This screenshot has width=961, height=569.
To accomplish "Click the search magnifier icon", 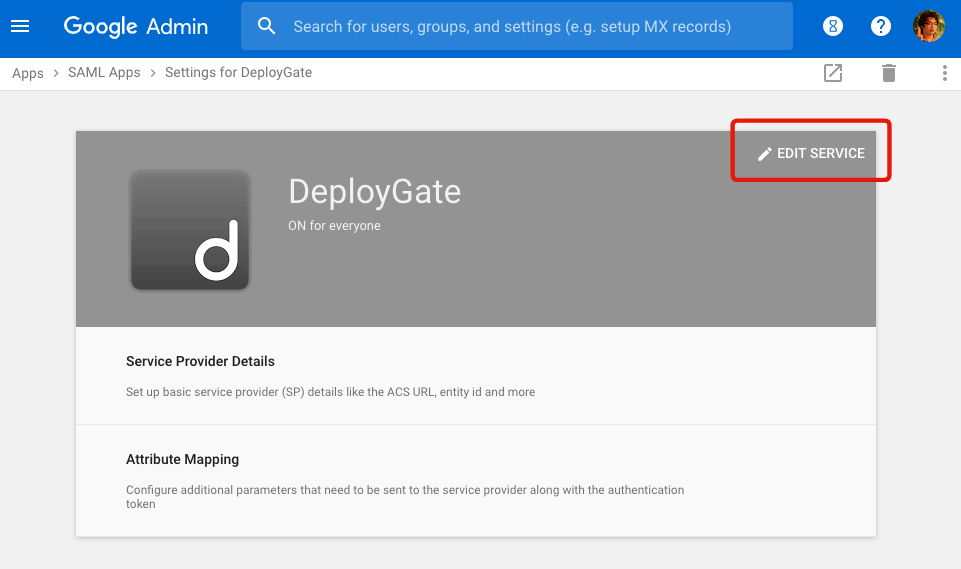I will pos(267,26).
